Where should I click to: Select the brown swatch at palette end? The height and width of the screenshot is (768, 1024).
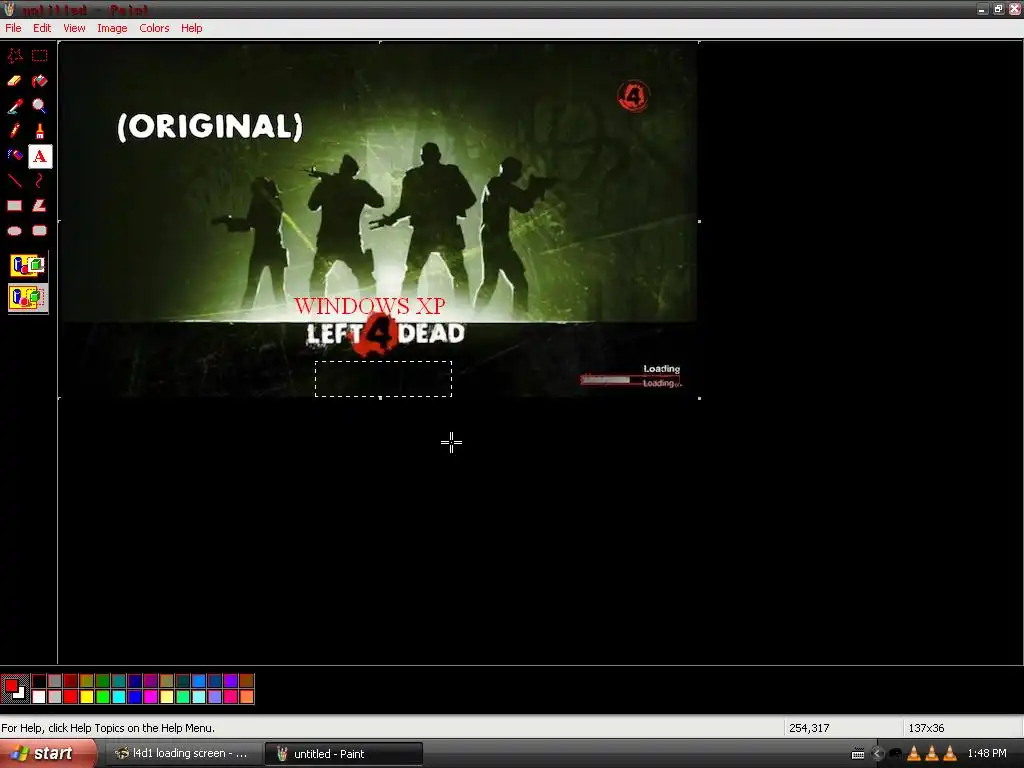coord(246,681)
